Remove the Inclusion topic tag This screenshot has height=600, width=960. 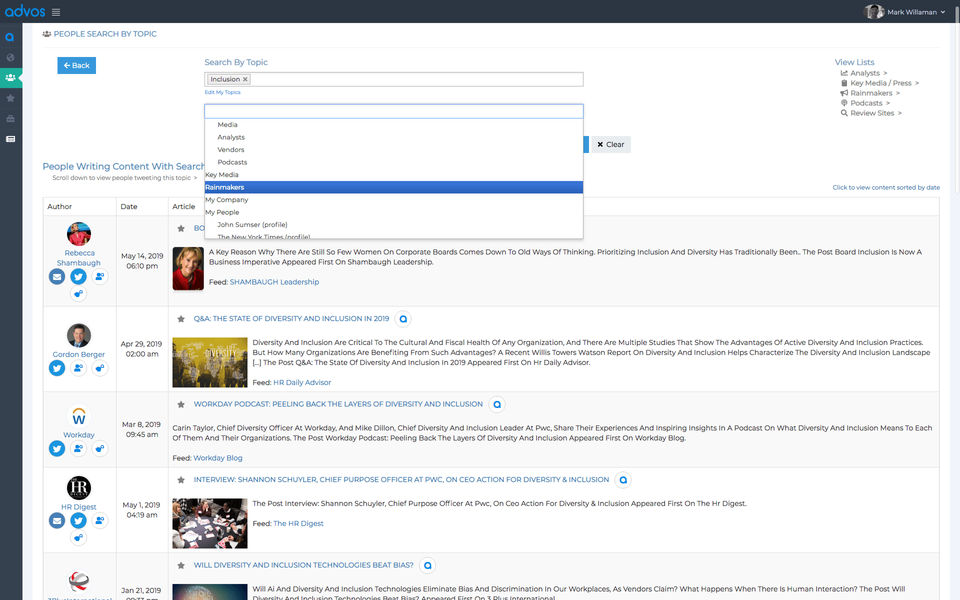(x=245, y=80)
